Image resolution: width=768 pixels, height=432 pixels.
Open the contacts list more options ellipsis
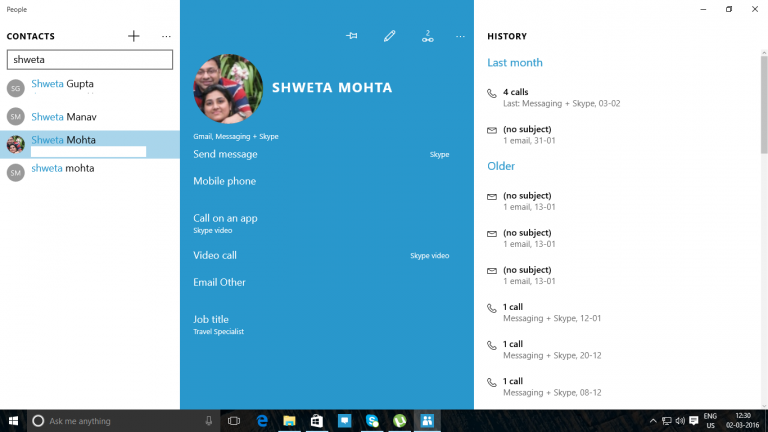pyautogui.click(x=166, y=36)
